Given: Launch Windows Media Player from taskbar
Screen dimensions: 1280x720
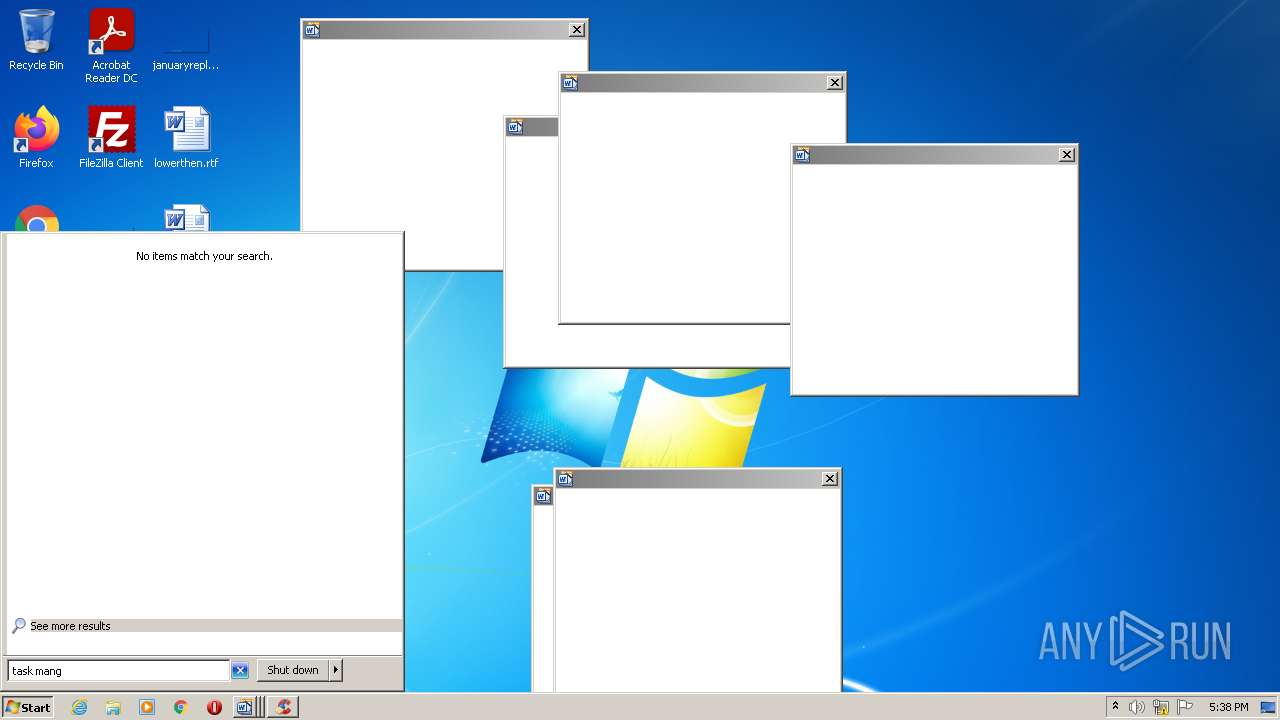Looking at the screenshot, I should (x=147, y=707).
